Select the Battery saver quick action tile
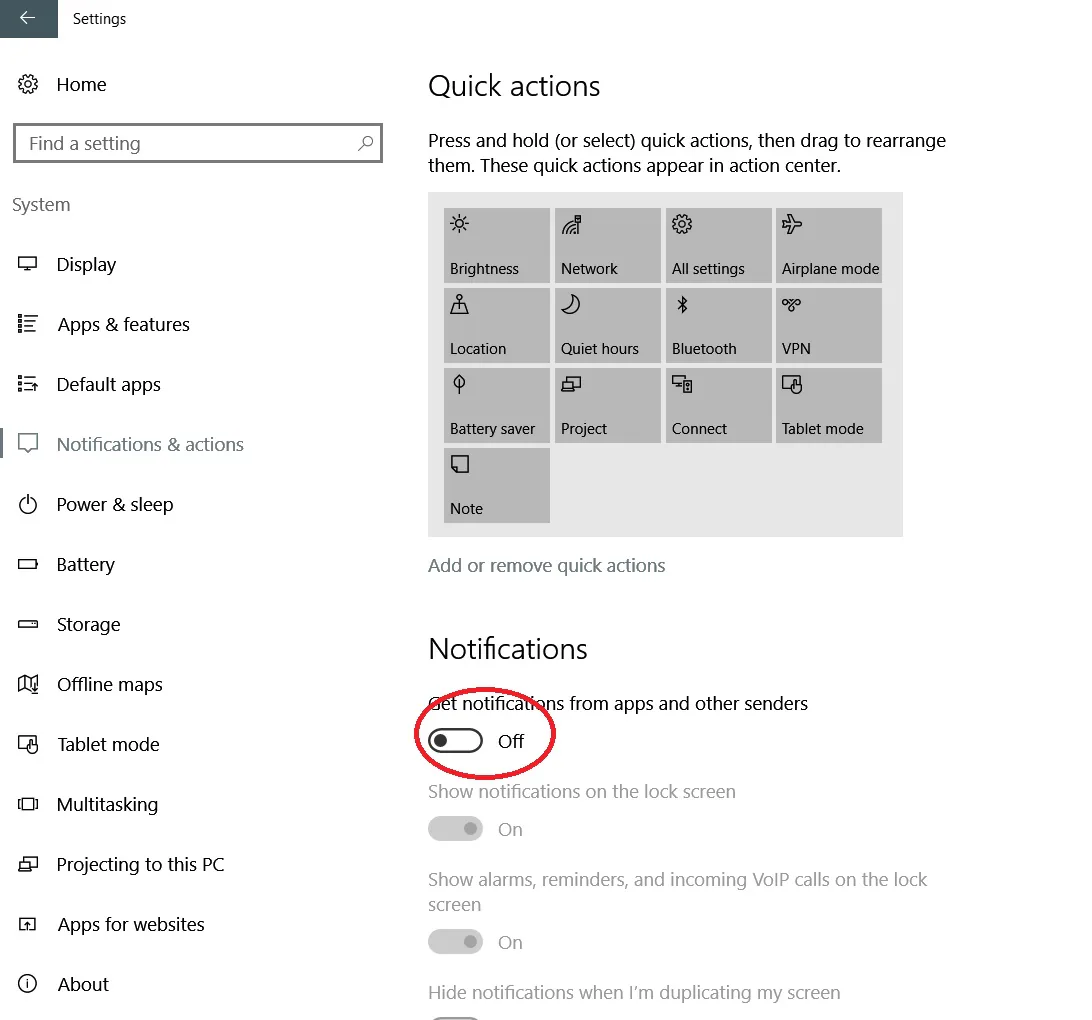The height and width of the screenshot is (1020, 1092). pyautogui.click(x=497, y=405)
